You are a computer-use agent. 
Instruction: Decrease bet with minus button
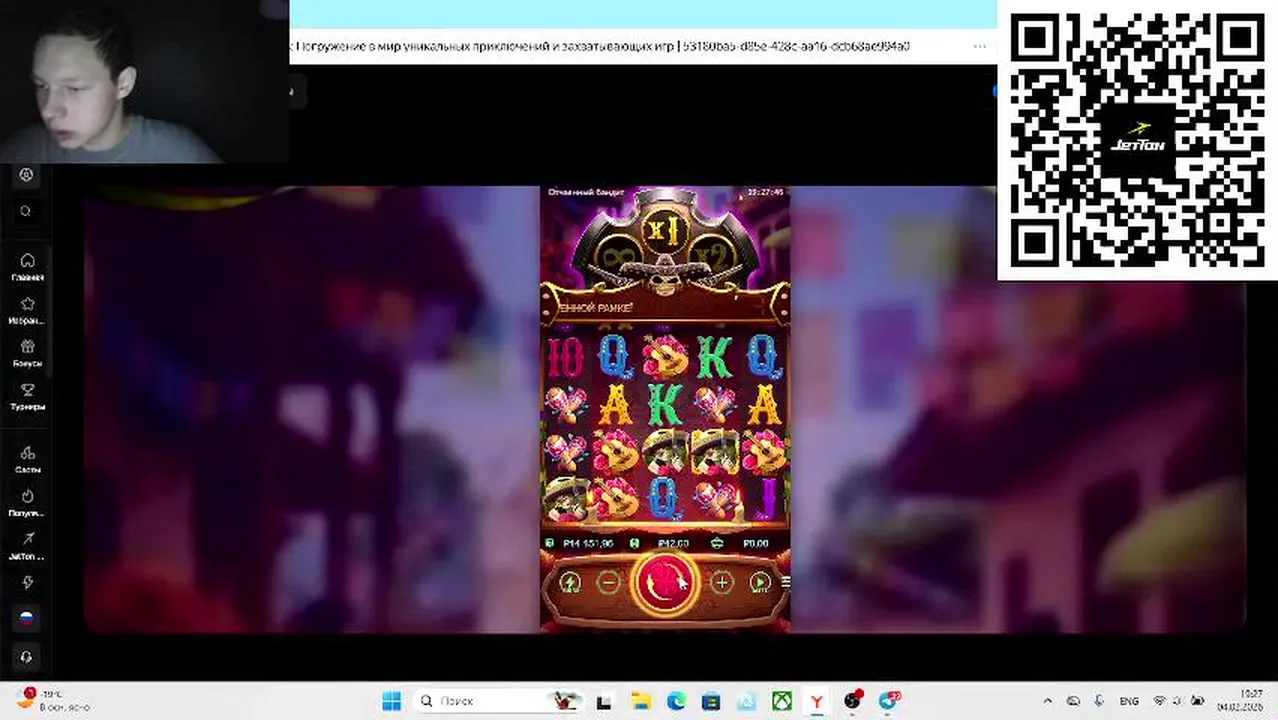(x=608, y=582)
